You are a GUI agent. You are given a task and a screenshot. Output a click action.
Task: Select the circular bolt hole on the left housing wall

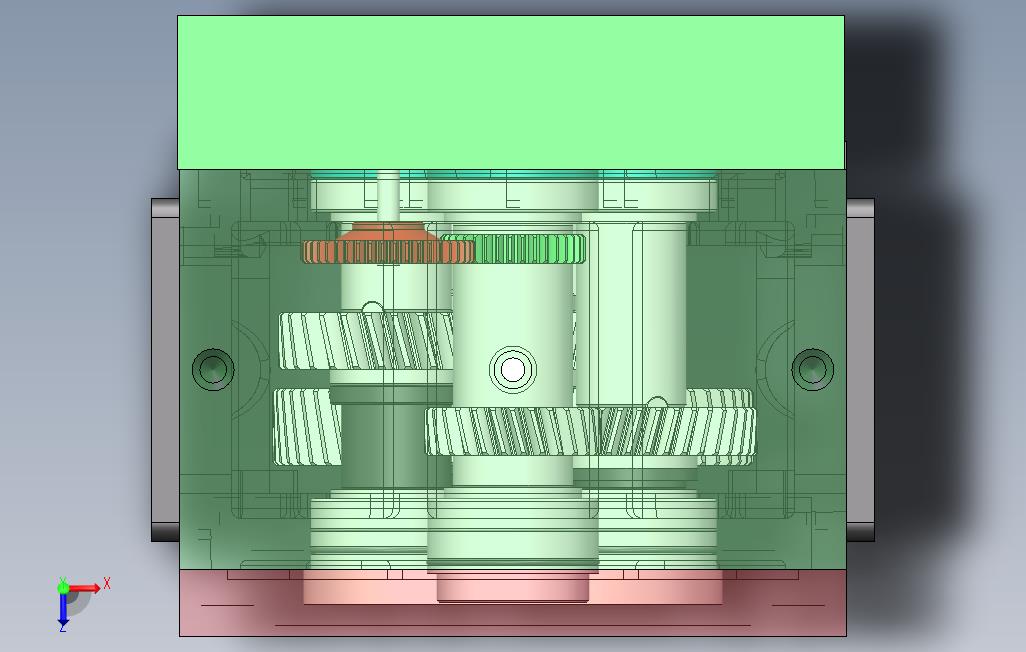pyautogui.click(x=213, y=369)
